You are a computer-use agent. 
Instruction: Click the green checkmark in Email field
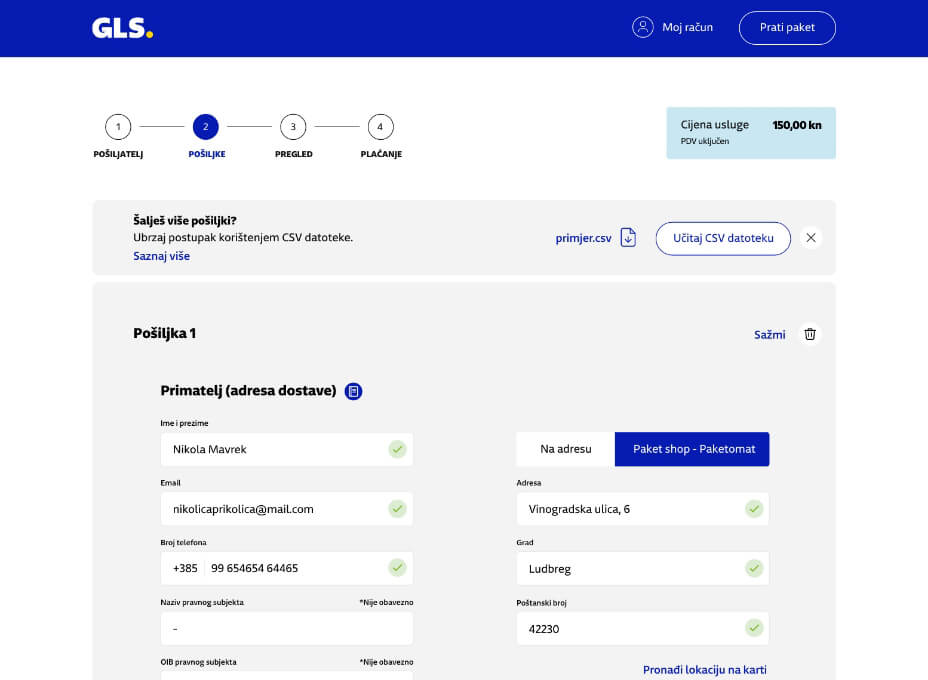(398, 509)
